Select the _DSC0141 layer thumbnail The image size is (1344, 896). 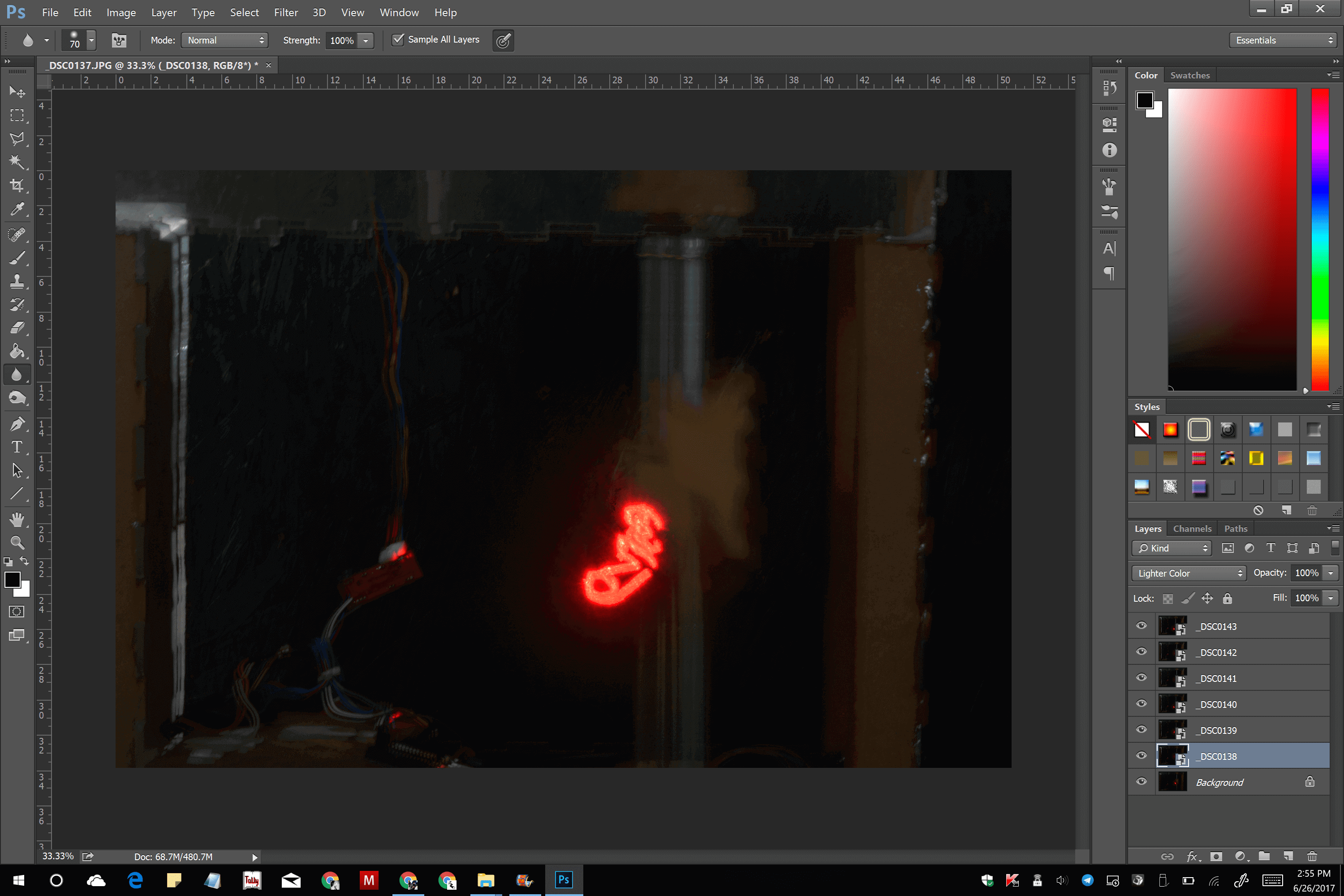click(1172, 678)
